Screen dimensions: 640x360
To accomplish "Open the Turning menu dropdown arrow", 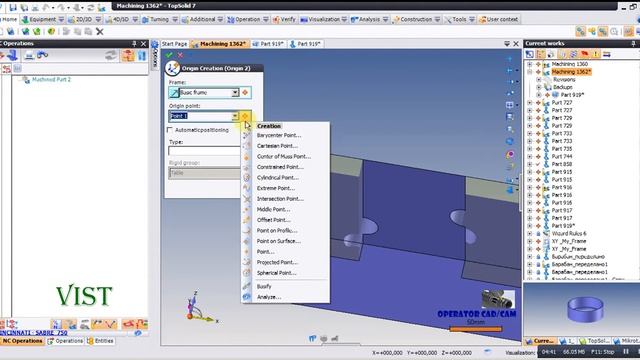I will (x=175, y=19).
